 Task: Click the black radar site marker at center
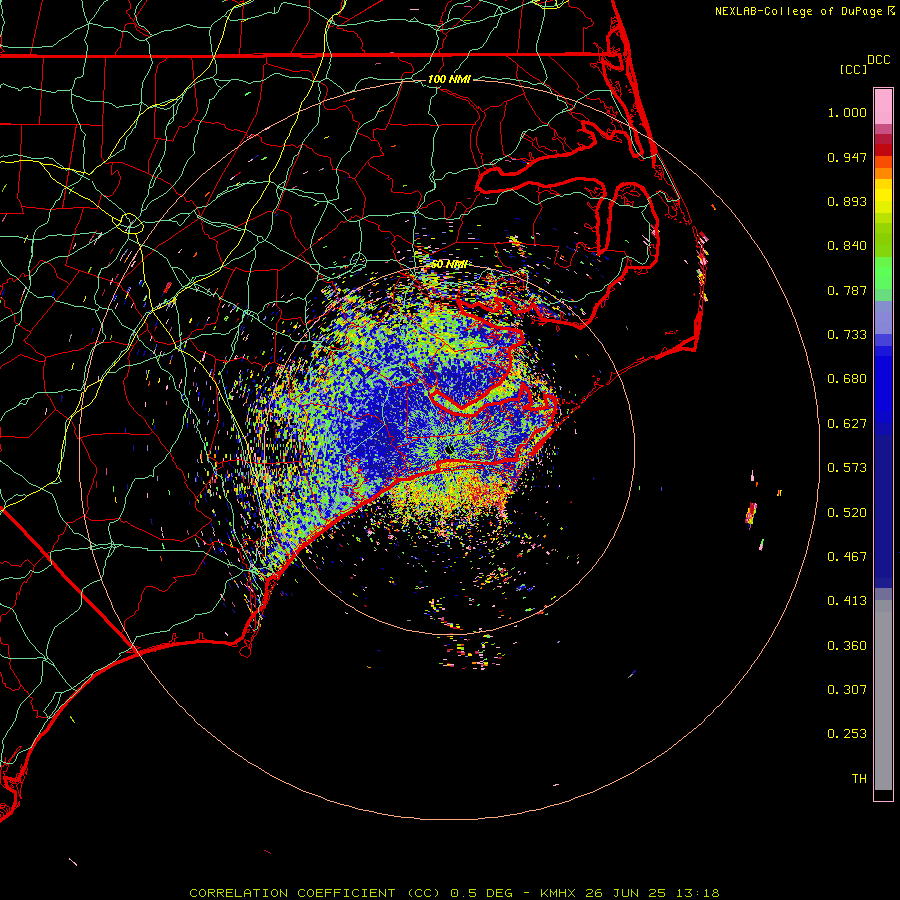coord(449,449)
